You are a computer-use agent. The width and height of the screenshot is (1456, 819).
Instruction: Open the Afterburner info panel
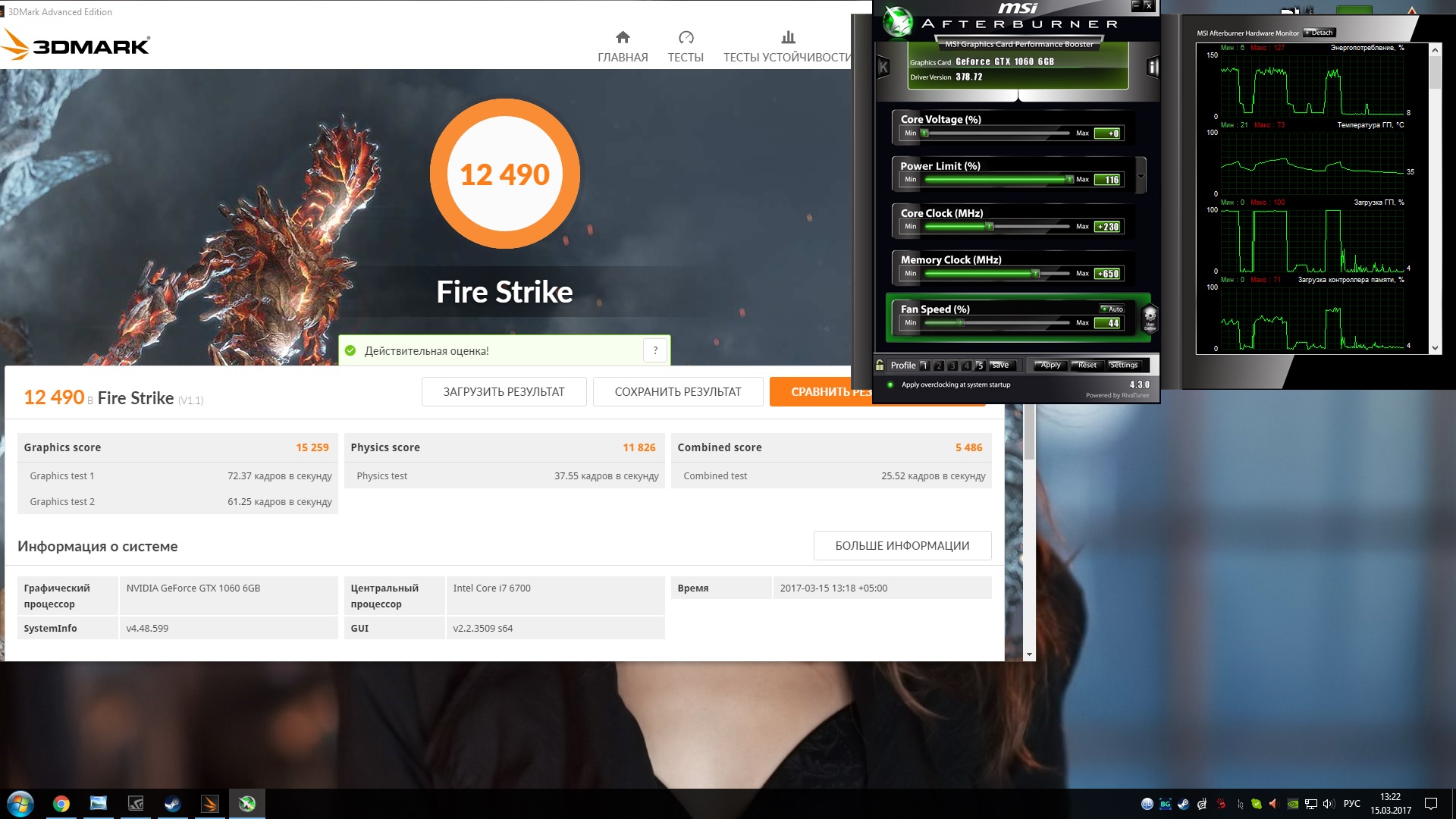1153,67
